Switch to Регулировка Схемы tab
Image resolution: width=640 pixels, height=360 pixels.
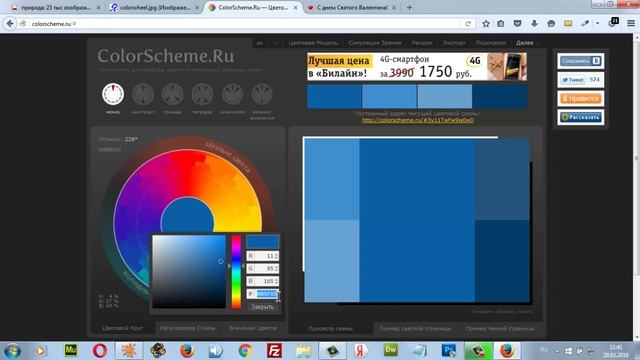pos(187,328)
